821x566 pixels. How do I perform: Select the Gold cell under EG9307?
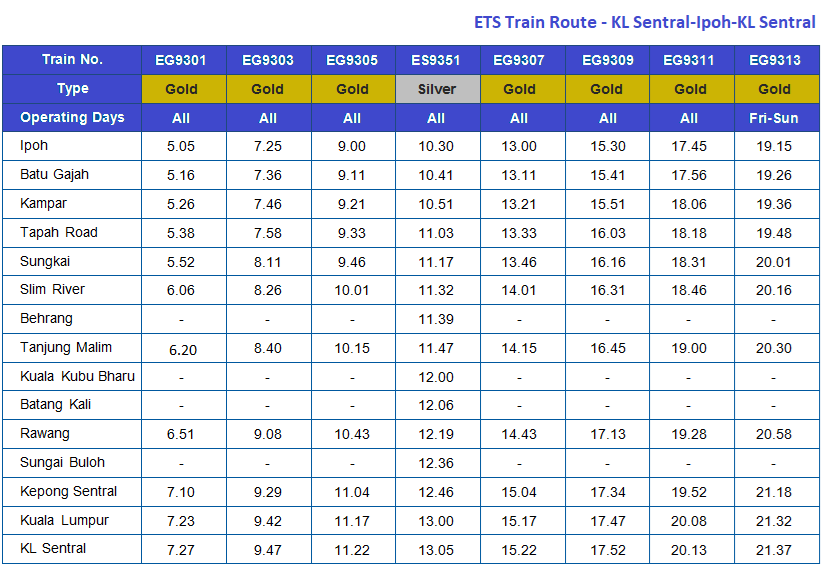pyautogui.click(x=519, y=89)
